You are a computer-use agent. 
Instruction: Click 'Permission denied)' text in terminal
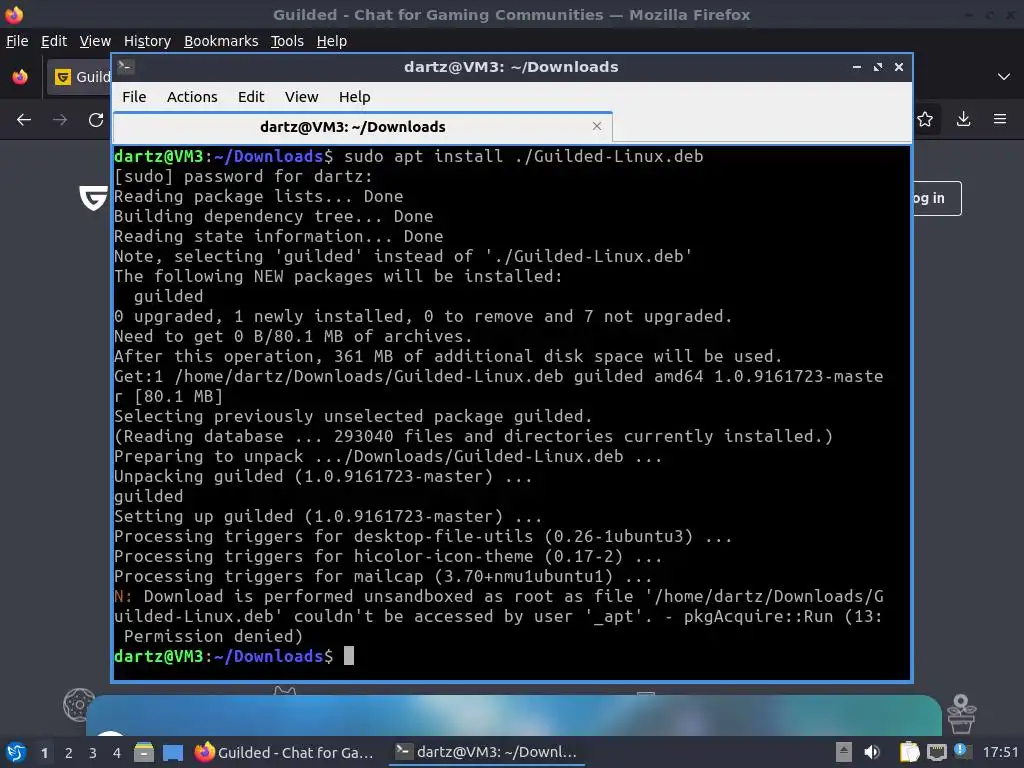[x=213, y=636]
